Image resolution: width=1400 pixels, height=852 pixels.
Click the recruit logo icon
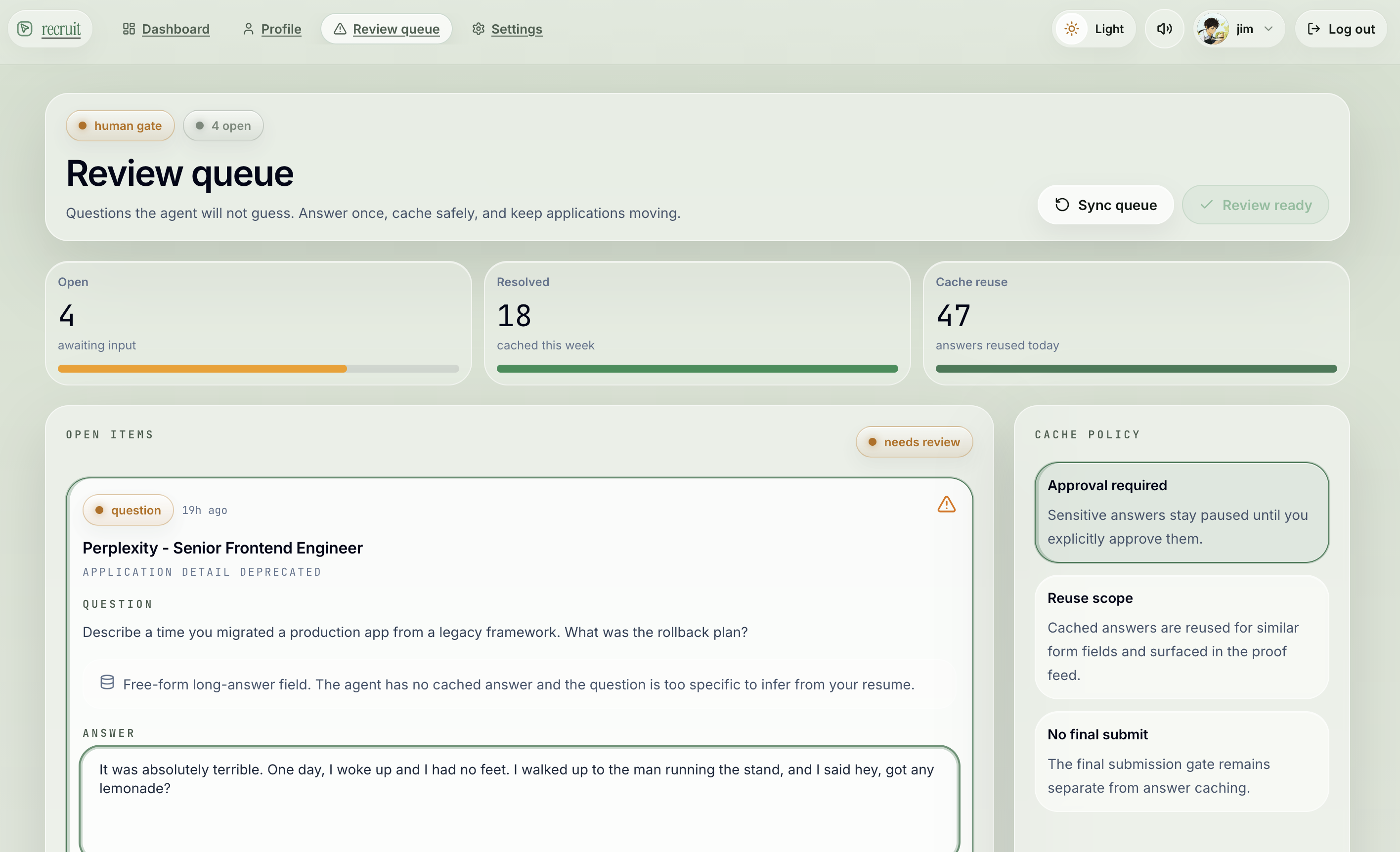tap(24, 28)
